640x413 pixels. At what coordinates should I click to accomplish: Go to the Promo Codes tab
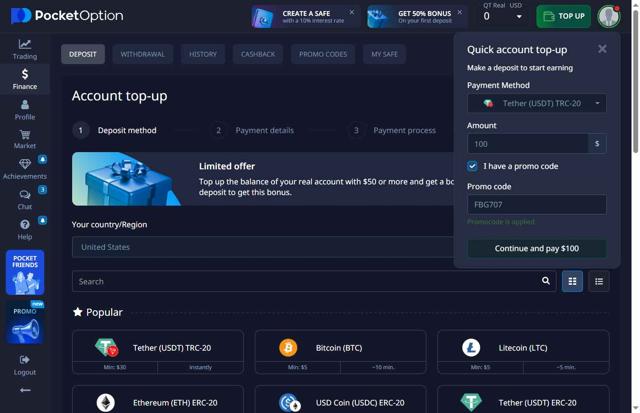(323, 54)
